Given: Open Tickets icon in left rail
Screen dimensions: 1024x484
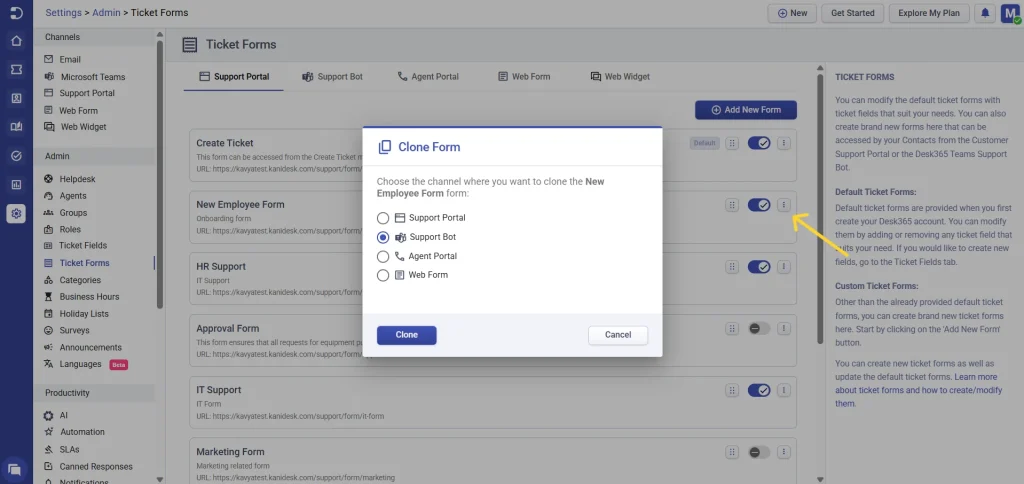Looking at the screenshot, I should (x=16, y=69).
